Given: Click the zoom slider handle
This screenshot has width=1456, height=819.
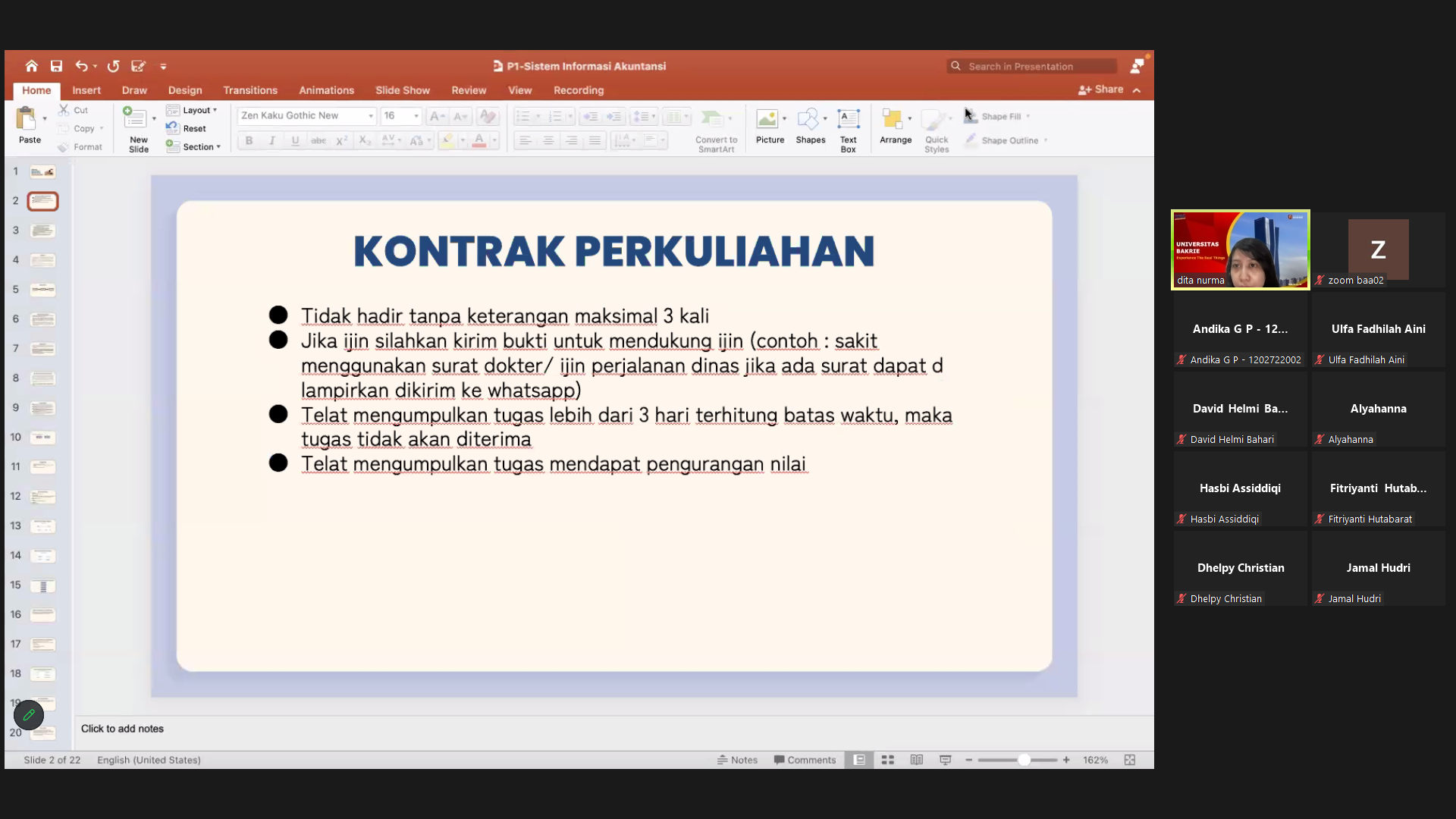Looking at the screenshot, I should (1024, 760).
